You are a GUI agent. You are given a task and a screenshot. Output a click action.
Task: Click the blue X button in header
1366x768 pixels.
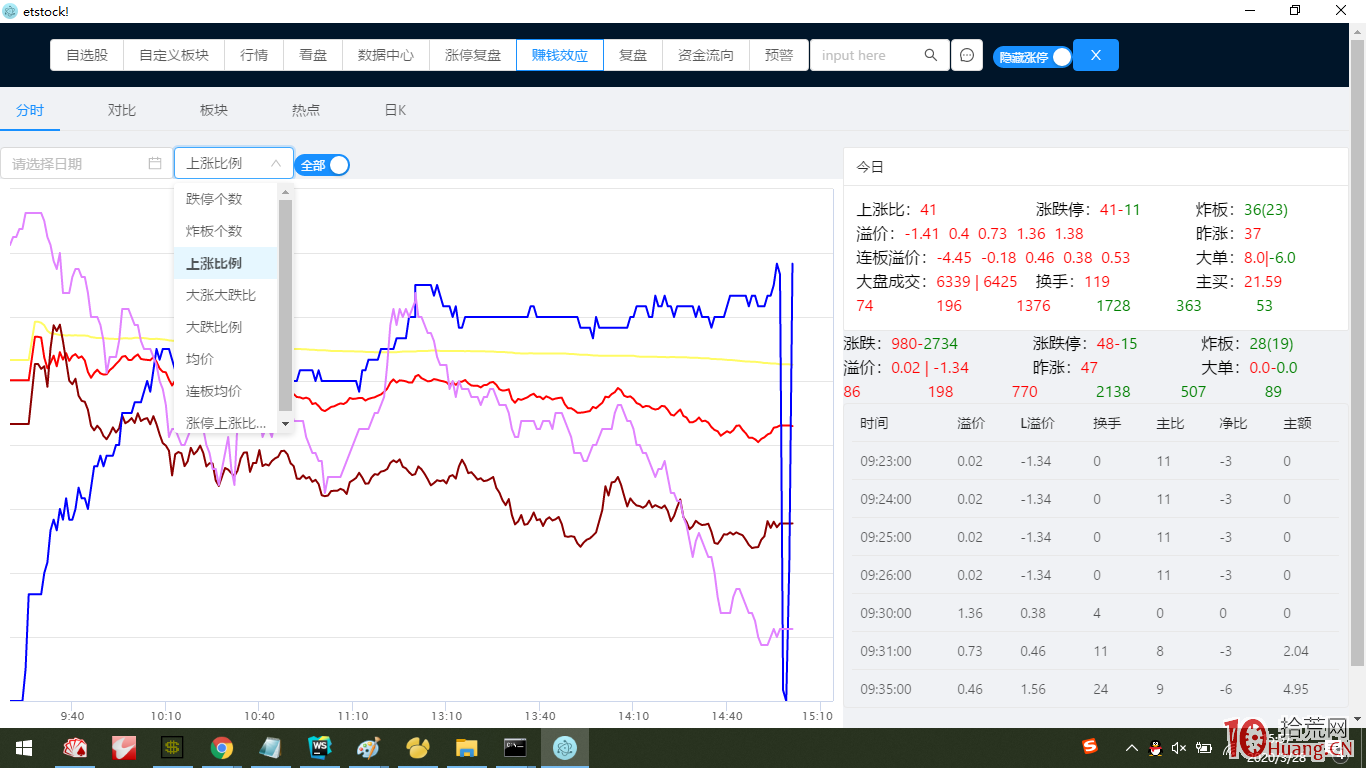click(1096, 55)
